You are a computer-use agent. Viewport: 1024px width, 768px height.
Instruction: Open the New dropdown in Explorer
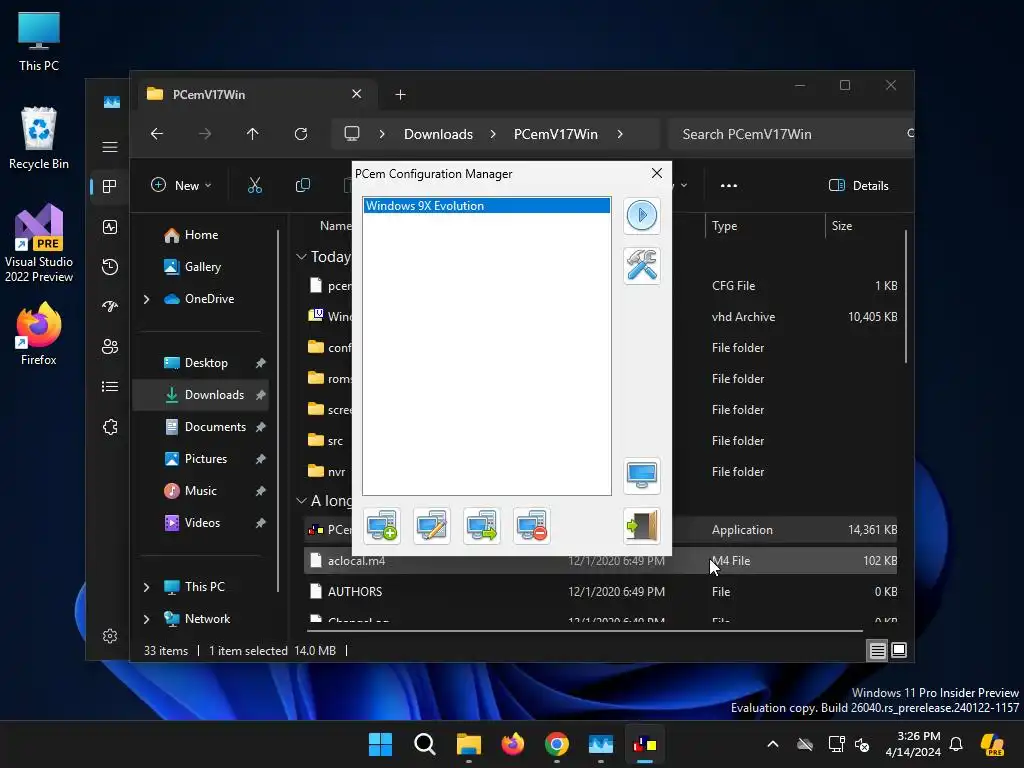pyautogui.click(x=181, y=185)
